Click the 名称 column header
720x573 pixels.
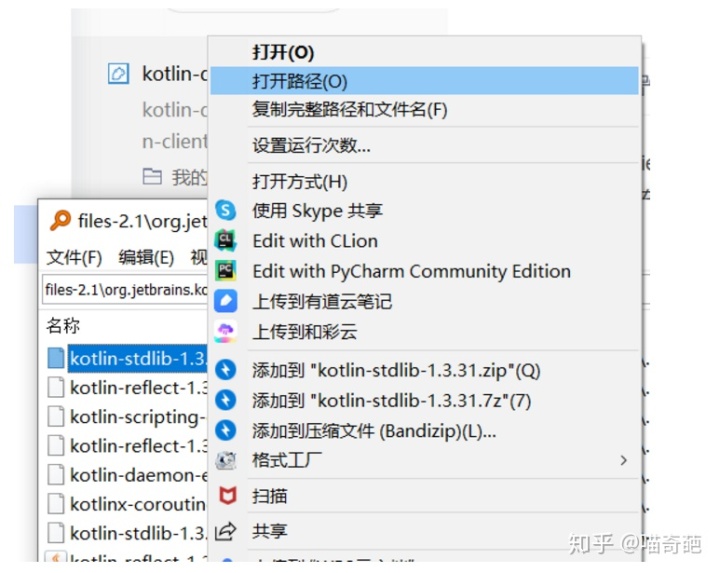pyautogui.click(x=63, y=326)
